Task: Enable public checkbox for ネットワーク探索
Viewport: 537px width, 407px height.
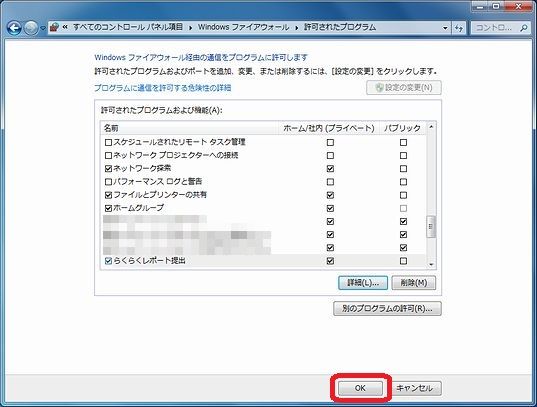Action: coord(403,169)
